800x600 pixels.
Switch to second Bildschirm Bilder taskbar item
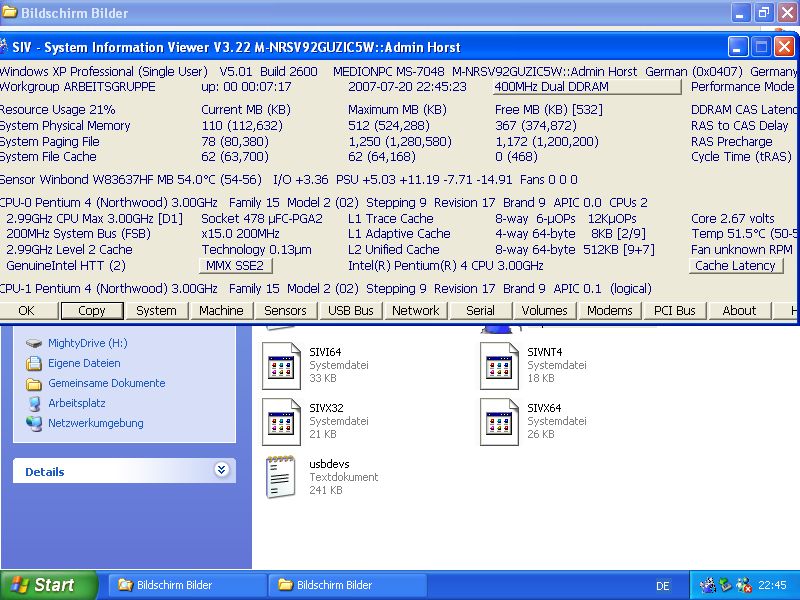click(348, 585)
